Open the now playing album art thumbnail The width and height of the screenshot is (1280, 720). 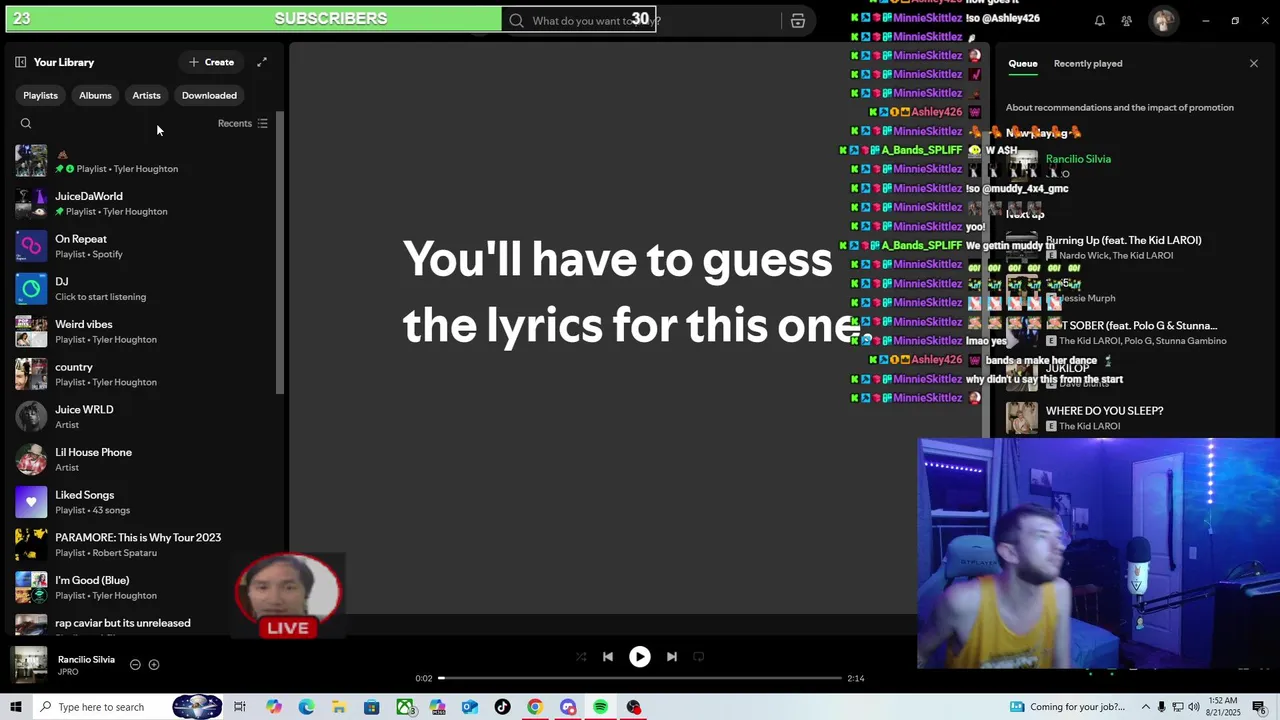(30, 665)
